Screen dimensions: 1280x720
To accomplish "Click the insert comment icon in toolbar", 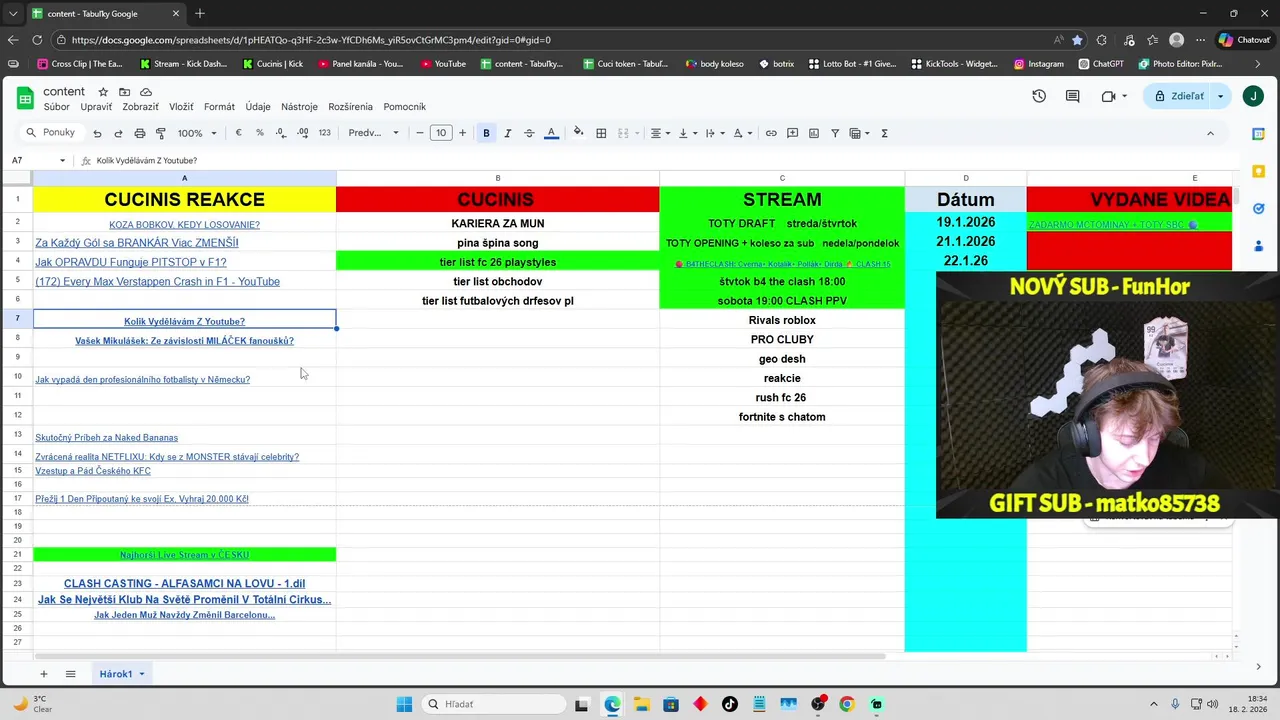I will click(792, 133).
